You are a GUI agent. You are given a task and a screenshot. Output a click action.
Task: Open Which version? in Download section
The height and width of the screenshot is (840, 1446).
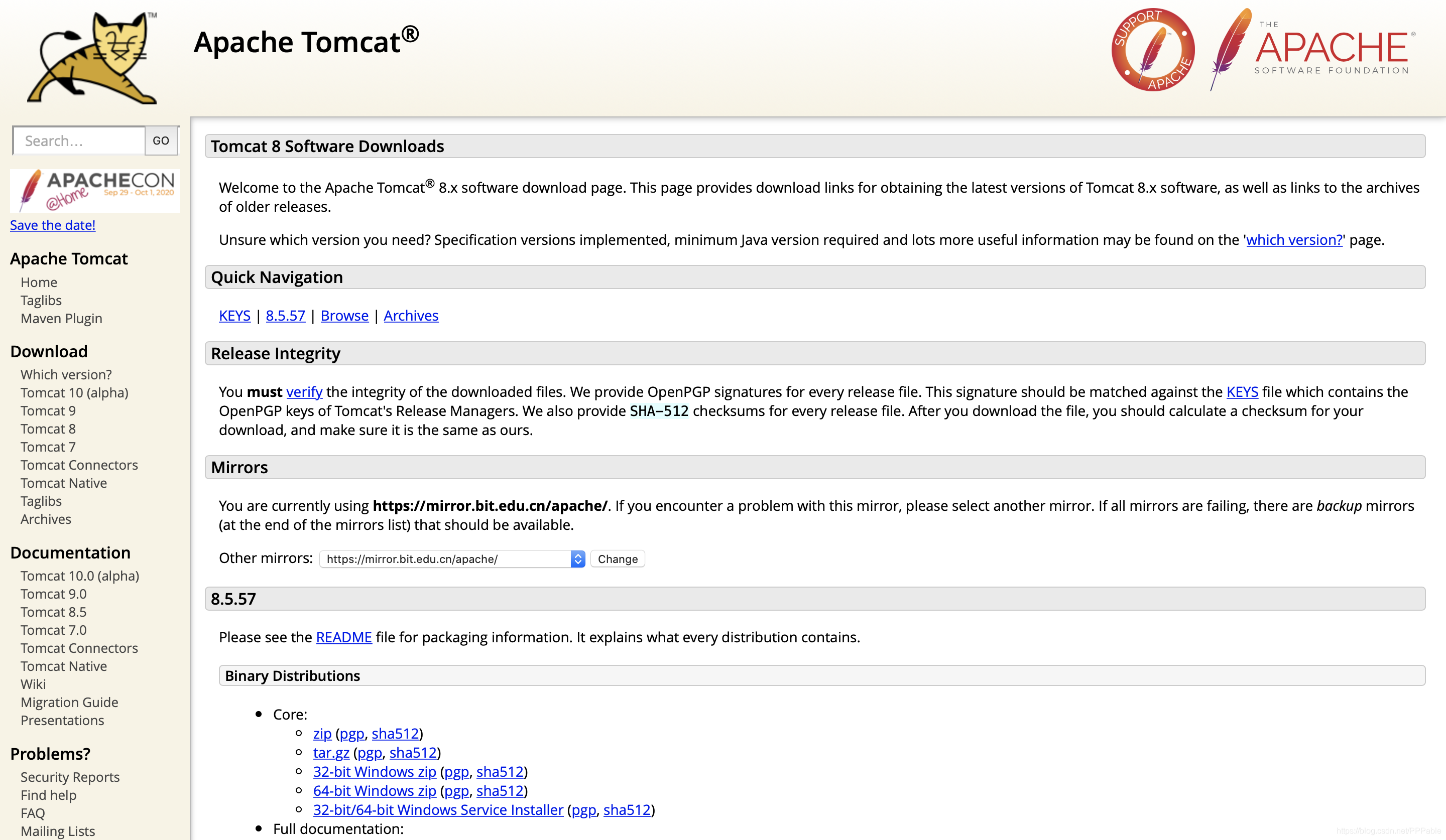(x=66, y=374)
